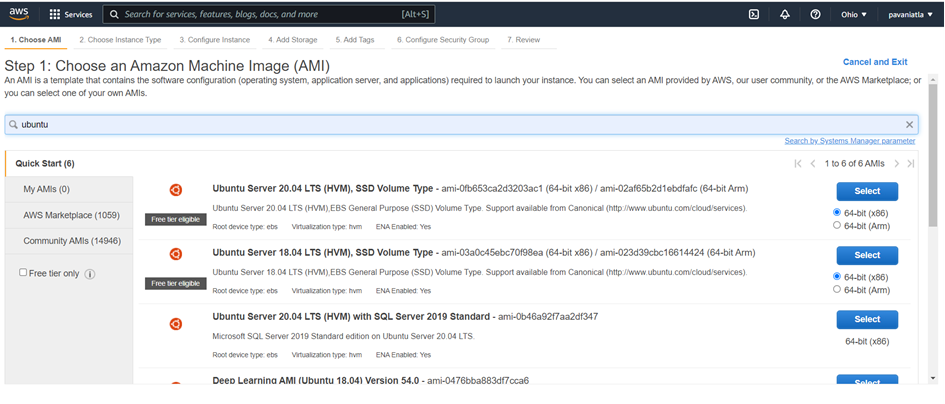Viewport: 945px width, 404px height.
Task: Click Ubuntu Server 18.04 LTS (HVM) title
Action: point(322,253)
